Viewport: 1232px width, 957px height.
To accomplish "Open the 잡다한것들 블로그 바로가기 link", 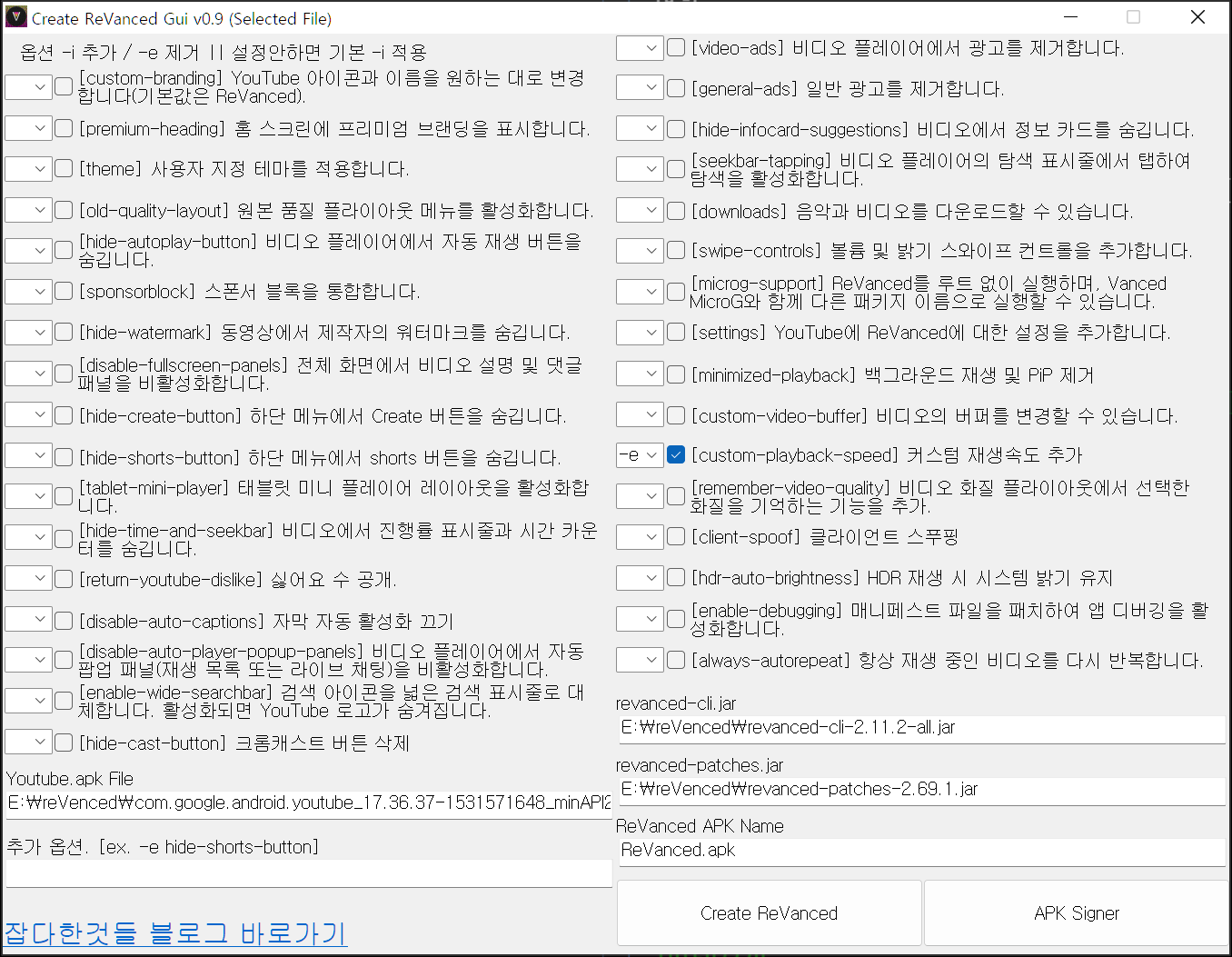I will coord(176,933).
